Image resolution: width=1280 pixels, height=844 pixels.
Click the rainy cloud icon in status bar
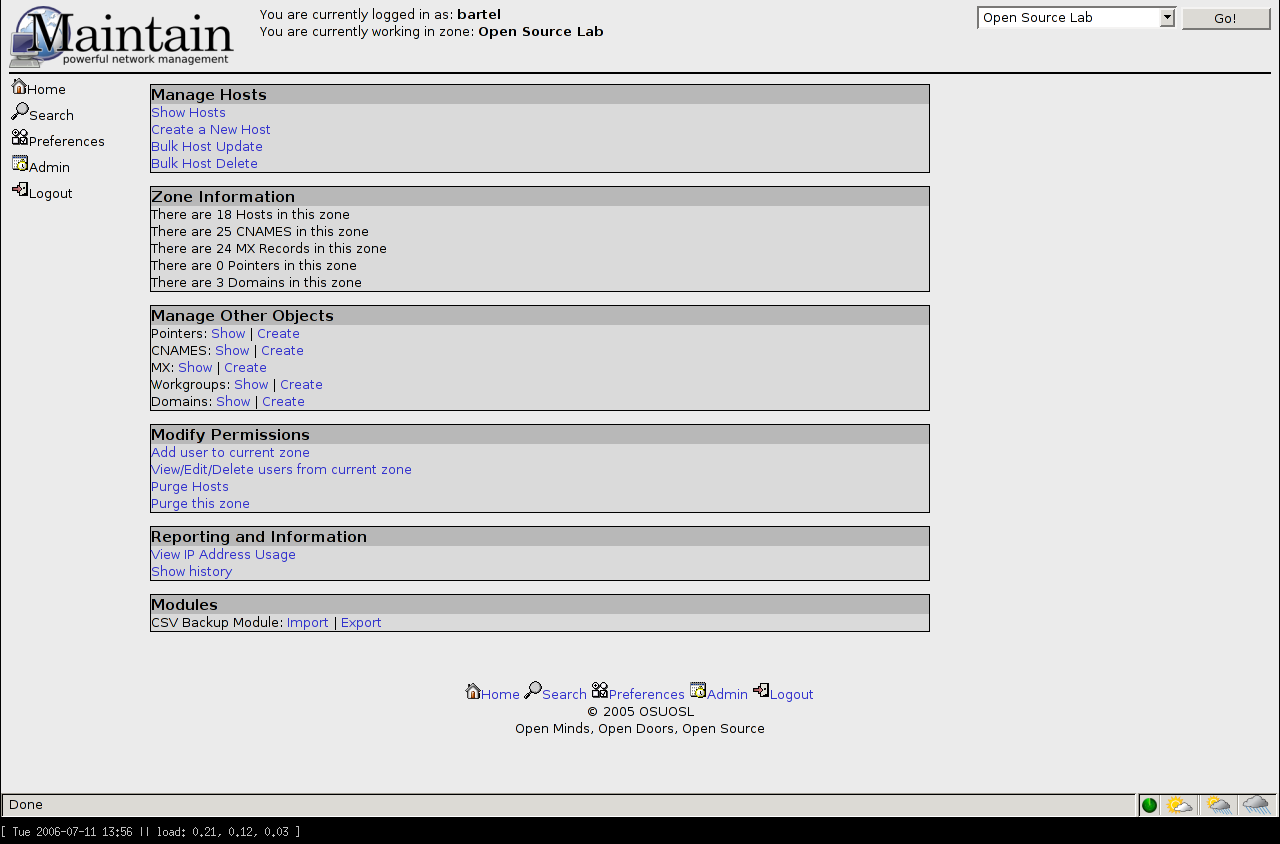1256,805
